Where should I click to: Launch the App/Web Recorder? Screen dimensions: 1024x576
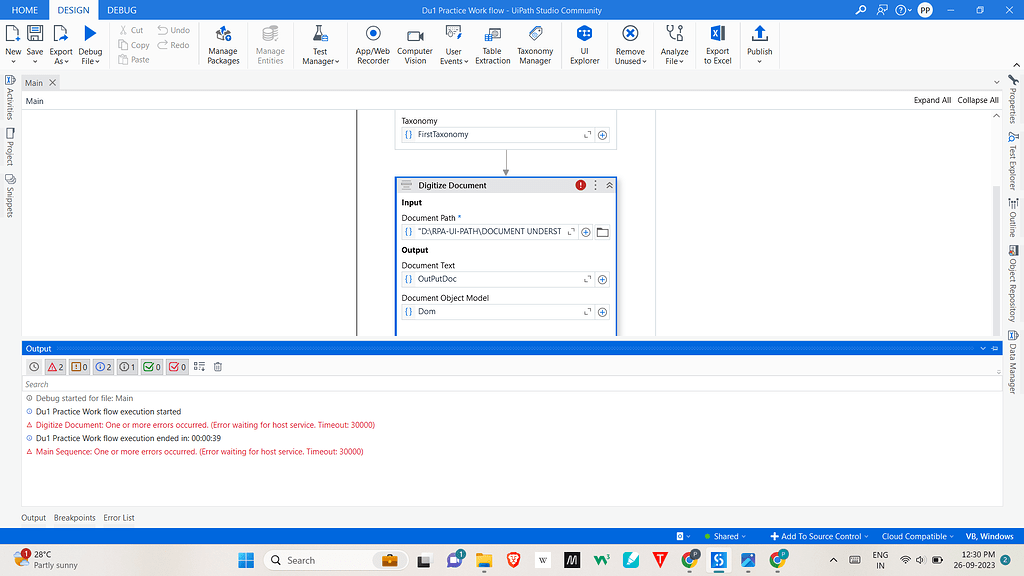pyautogui.click(x=372, y=45)
